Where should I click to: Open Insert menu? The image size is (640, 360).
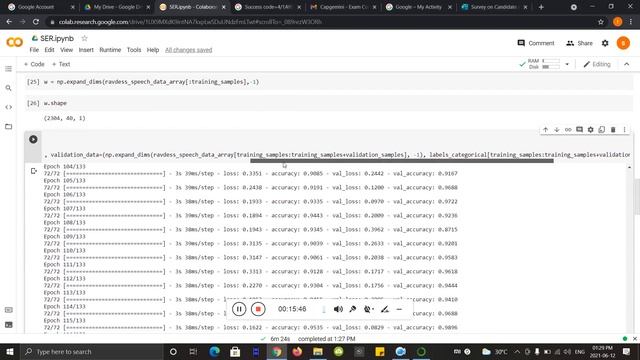[86, 50]
